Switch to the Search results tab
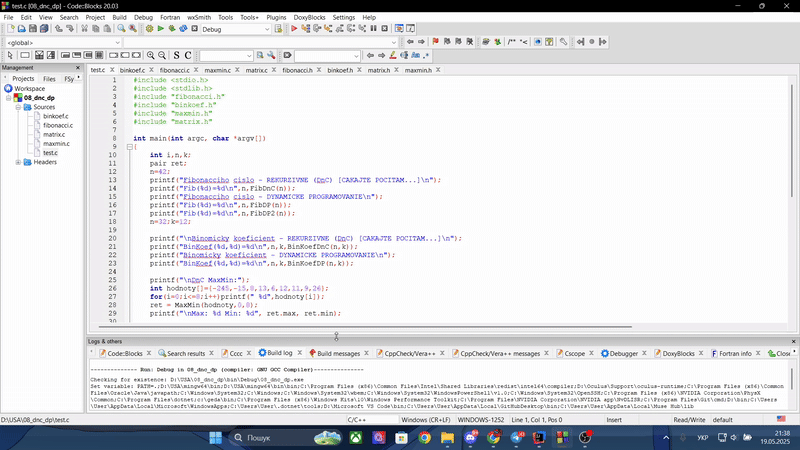Viewport: 800px width, 450px height. tap(186, 353)
